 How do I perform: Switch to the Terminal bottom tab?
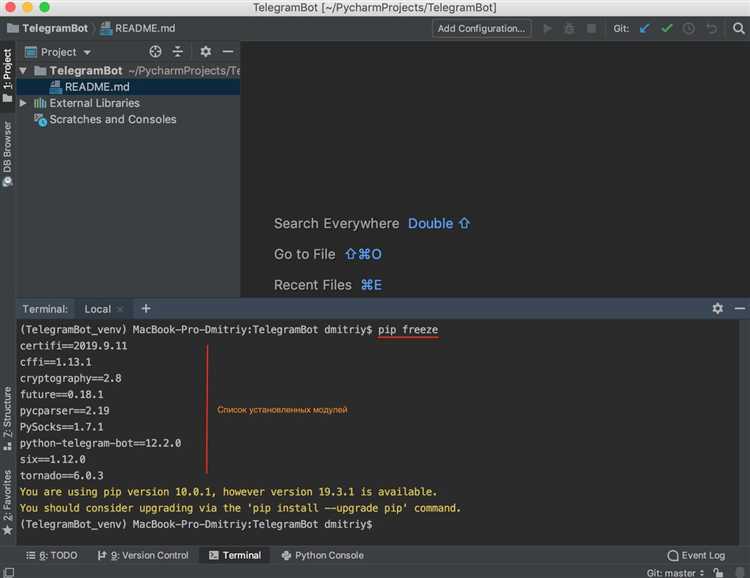(235, 556)
